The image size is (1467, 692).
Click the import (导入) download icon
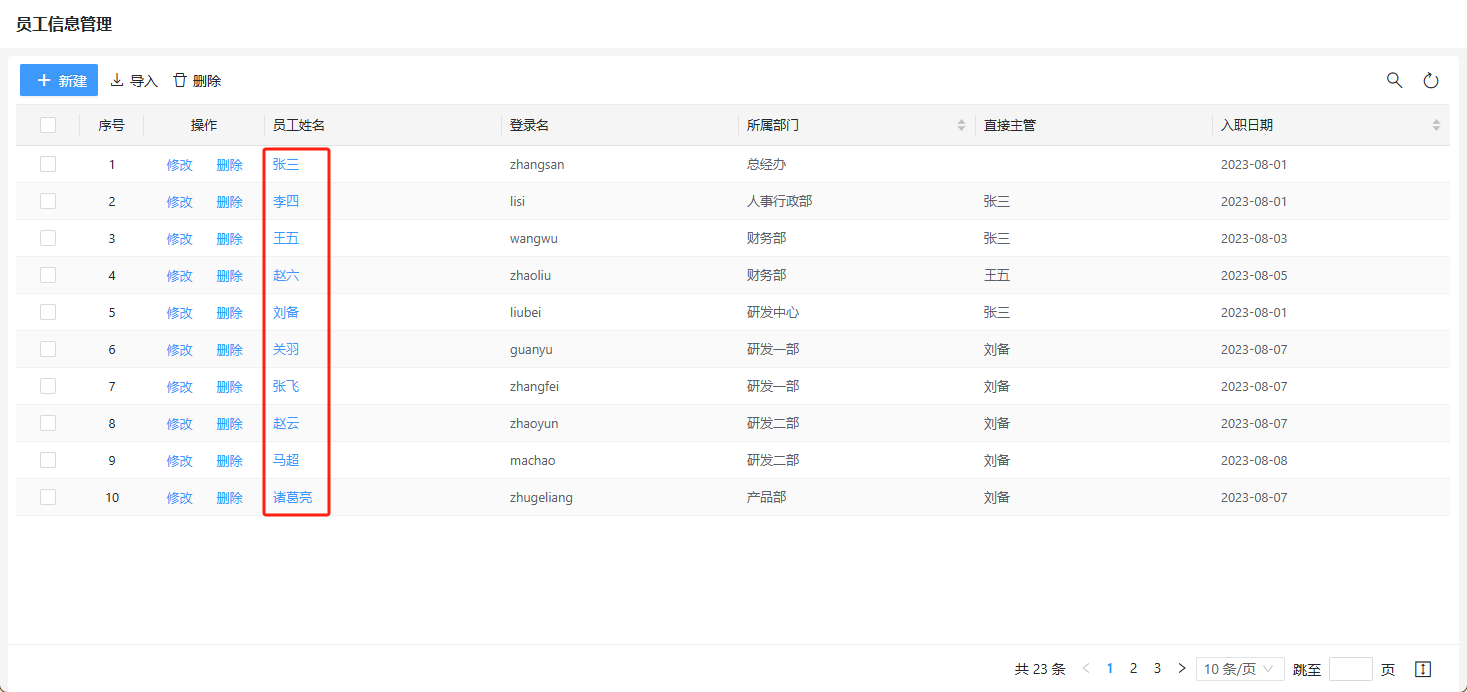[x=117, y=80]
